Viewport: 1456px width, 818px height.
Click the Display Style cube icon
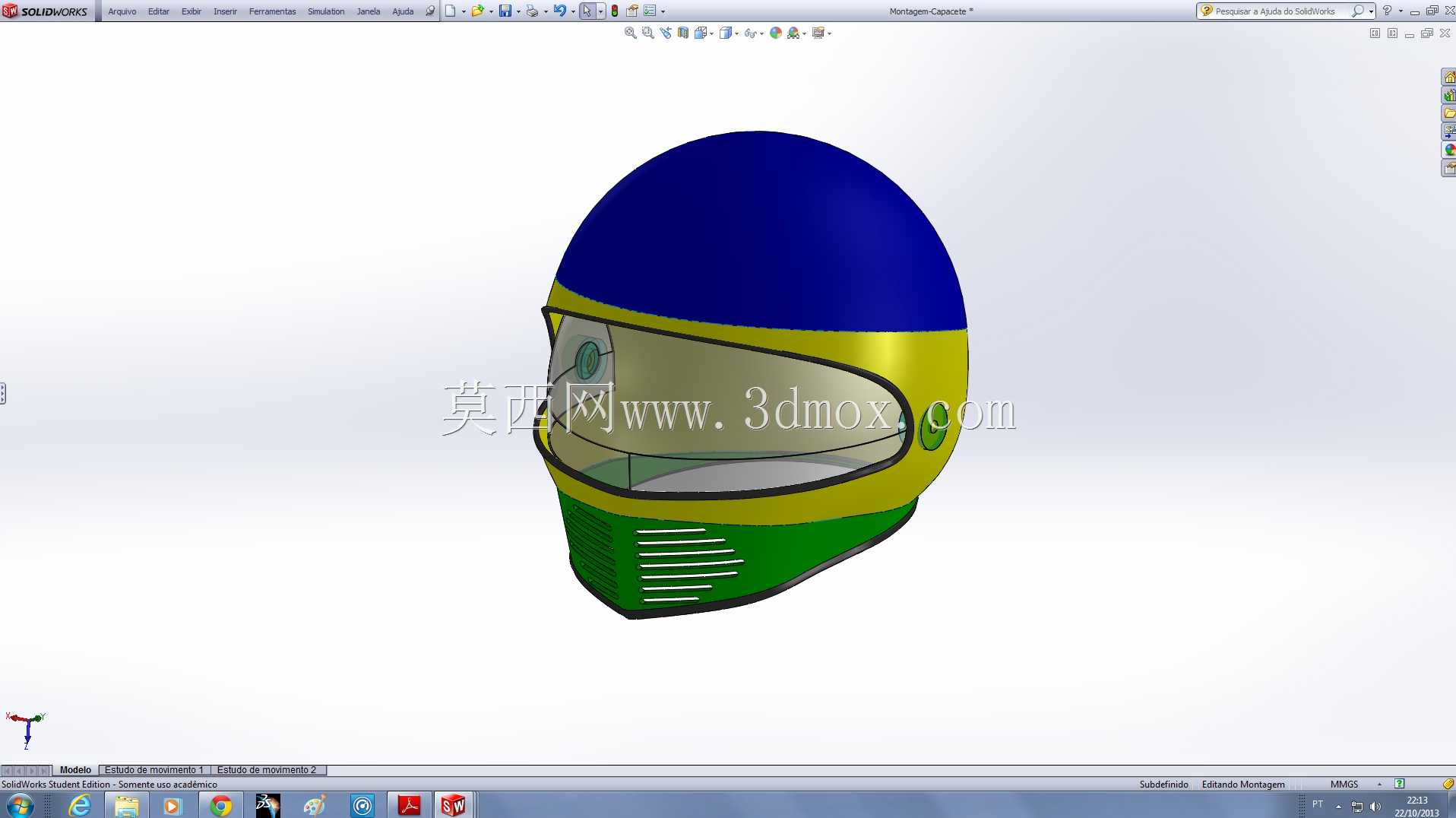pyautogui.click(x=726, y=33)
